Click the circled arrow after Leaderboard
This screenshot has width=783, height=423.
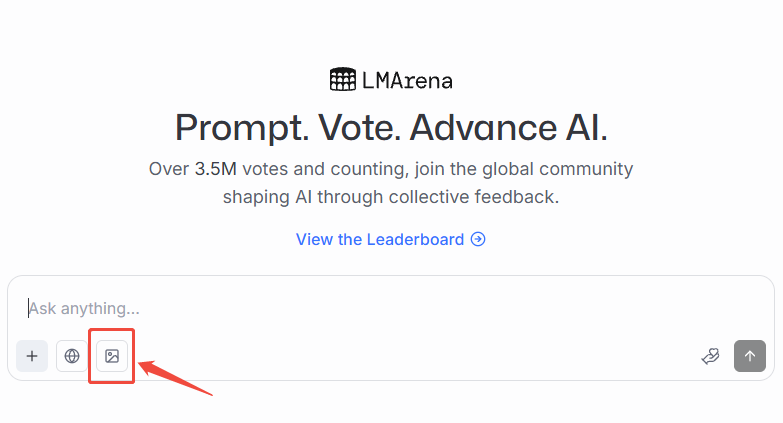(x=479, y=240)
